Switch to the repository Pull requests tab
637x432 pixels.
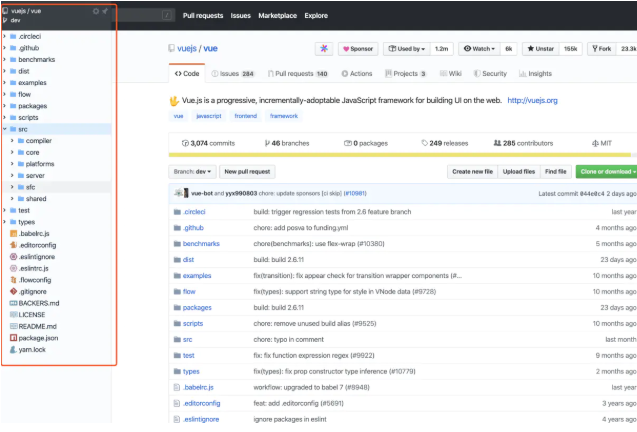[x=298, y=74]
